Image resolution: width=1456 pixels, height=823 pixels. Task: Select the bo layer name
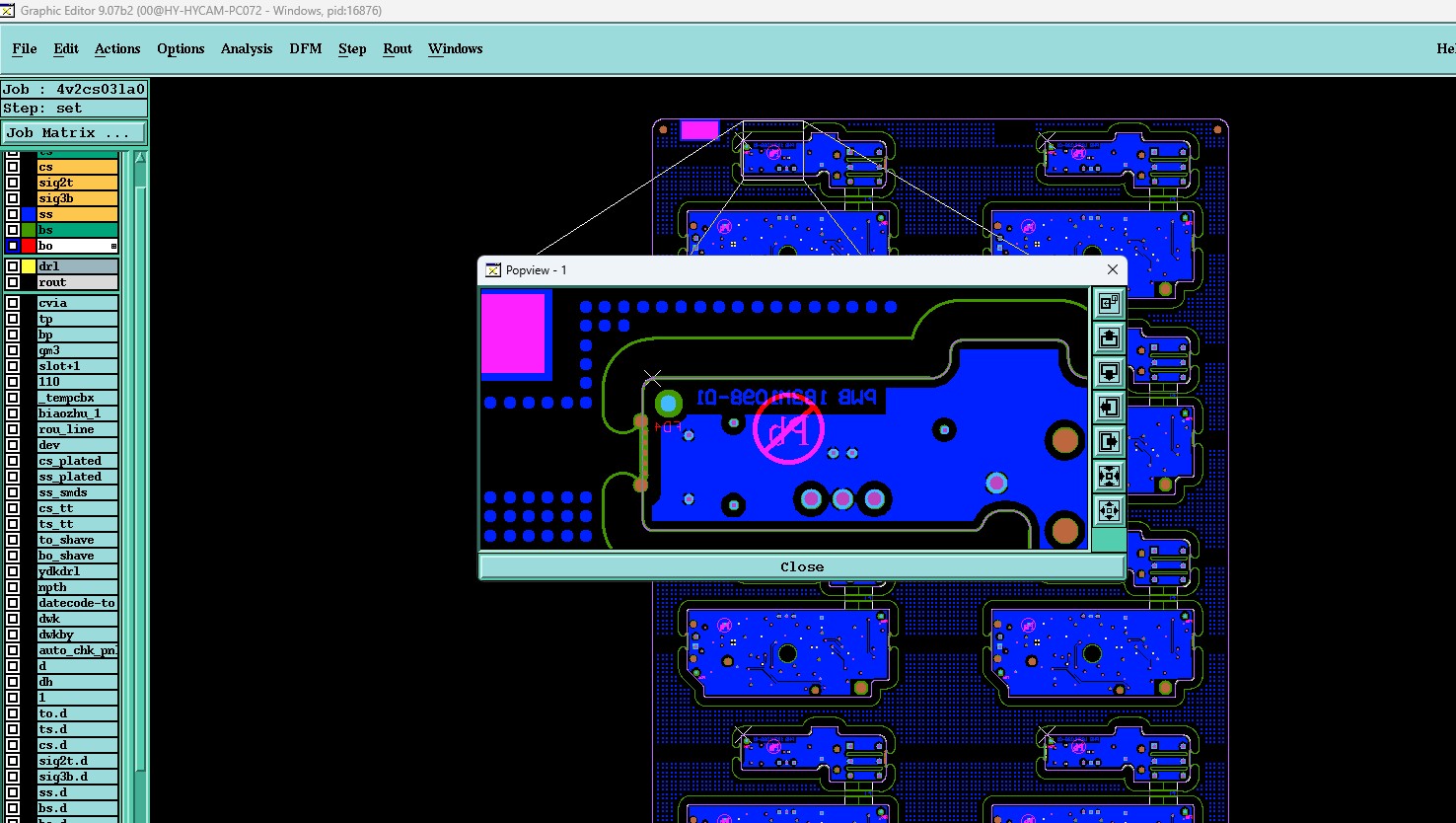pyautogui.click(x=78, y=246)
